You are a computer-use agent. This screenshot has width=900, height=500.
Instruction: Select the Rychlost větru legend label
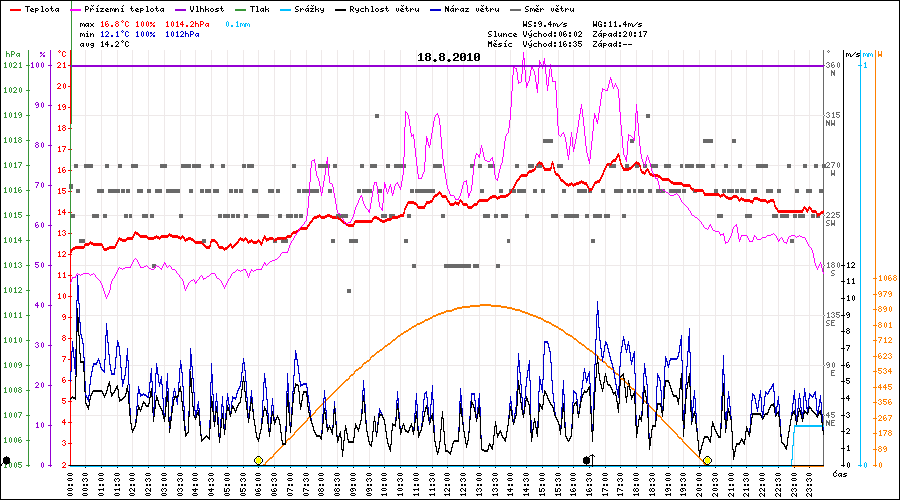coord(384,9)
